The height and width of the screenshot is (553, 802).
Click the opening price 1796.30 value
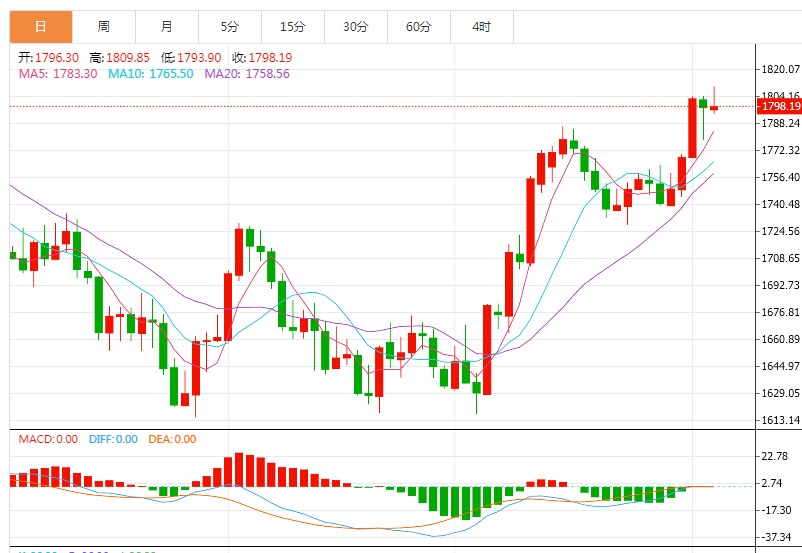57,58
